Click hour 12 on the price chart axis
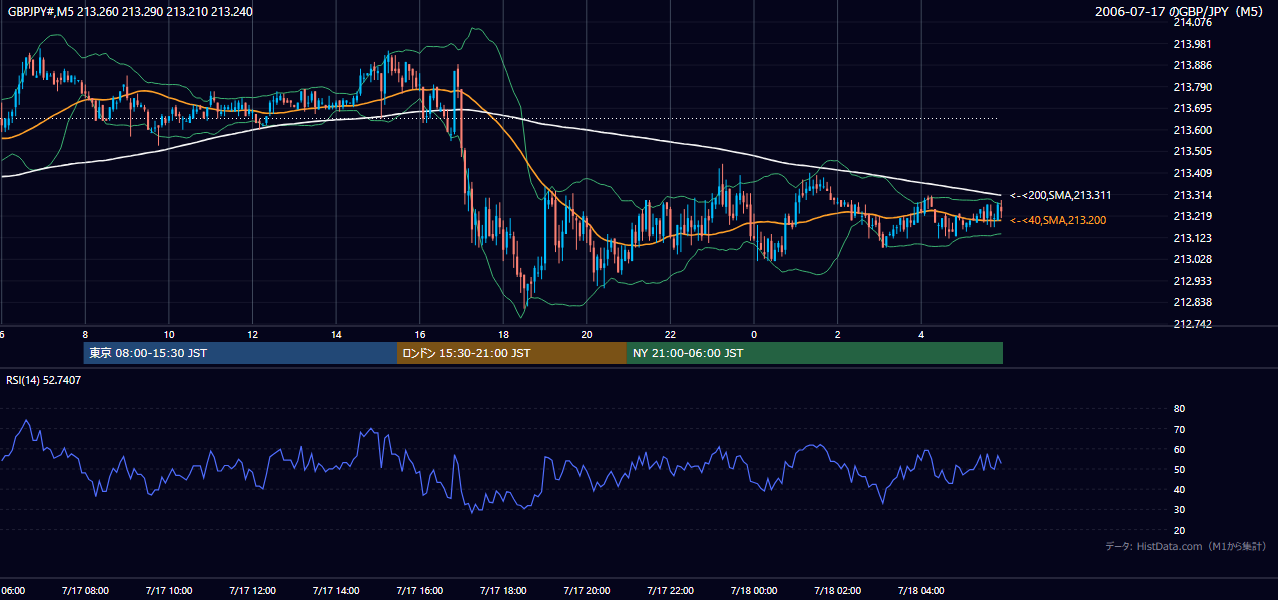This screenshot has width=1278, height=600. (252, 334)
